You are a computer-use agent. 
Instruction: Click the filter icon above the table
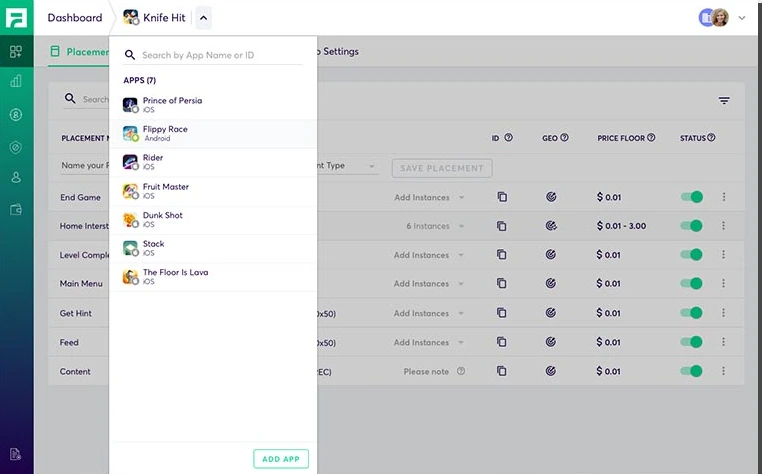click(724, 101)
